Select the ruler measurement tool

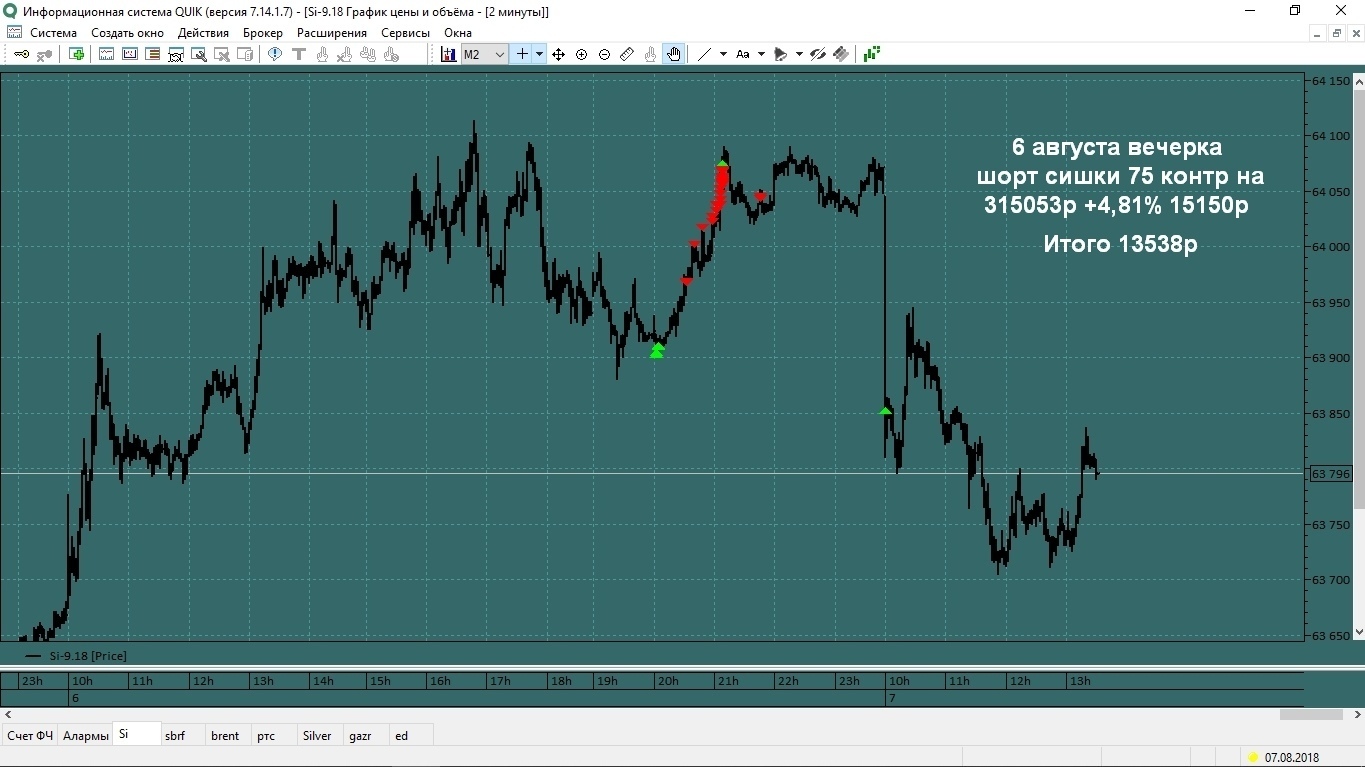626,54
